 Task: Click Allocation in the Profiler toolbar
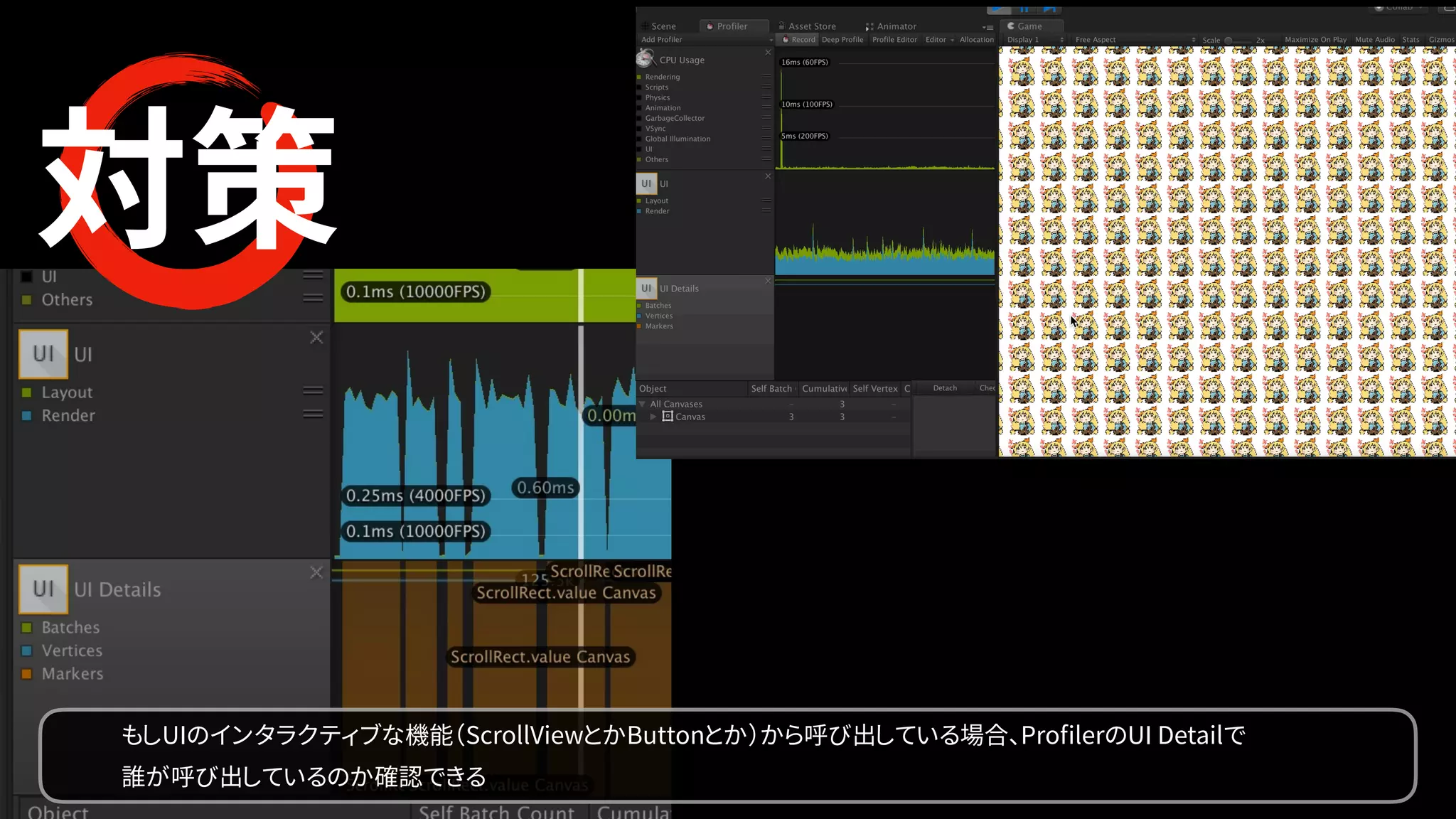(977, 40)
